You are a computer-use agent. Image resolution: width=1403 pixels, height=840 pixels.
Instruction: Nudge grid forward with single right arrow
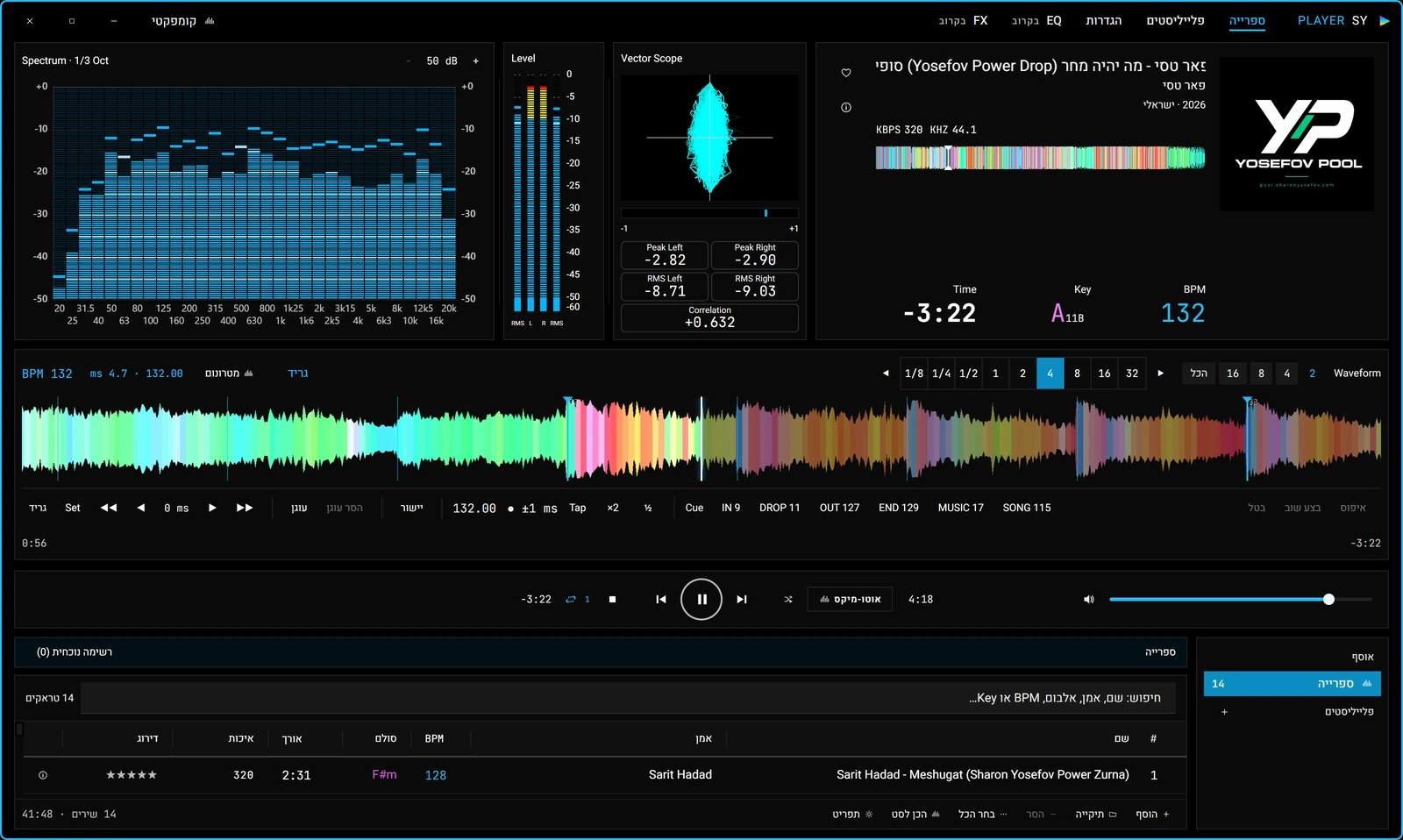pos(212,508)
